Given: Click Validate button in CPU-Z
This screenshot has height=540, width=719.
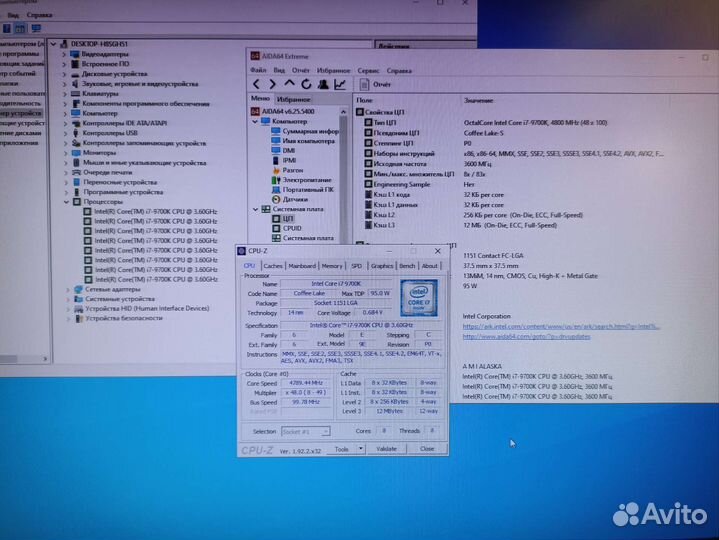Looking at the screenshot, I should [387, 449].
